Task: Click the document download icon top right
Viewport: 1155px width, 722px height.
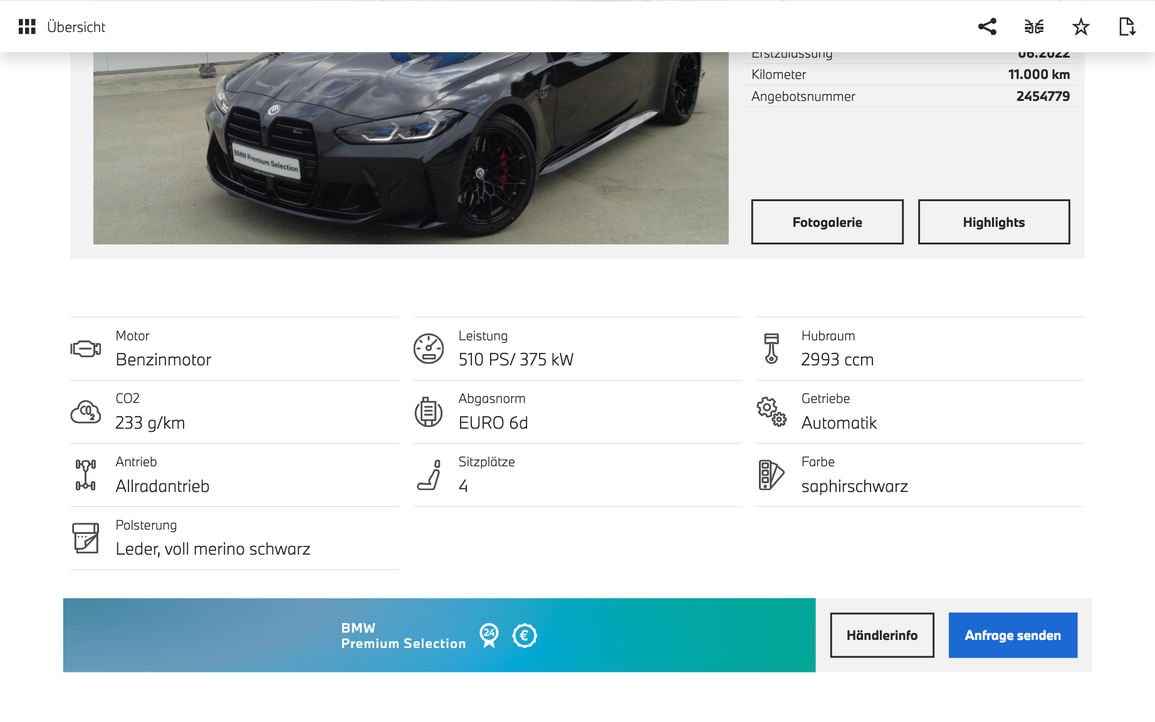Action: [1127, 26]
